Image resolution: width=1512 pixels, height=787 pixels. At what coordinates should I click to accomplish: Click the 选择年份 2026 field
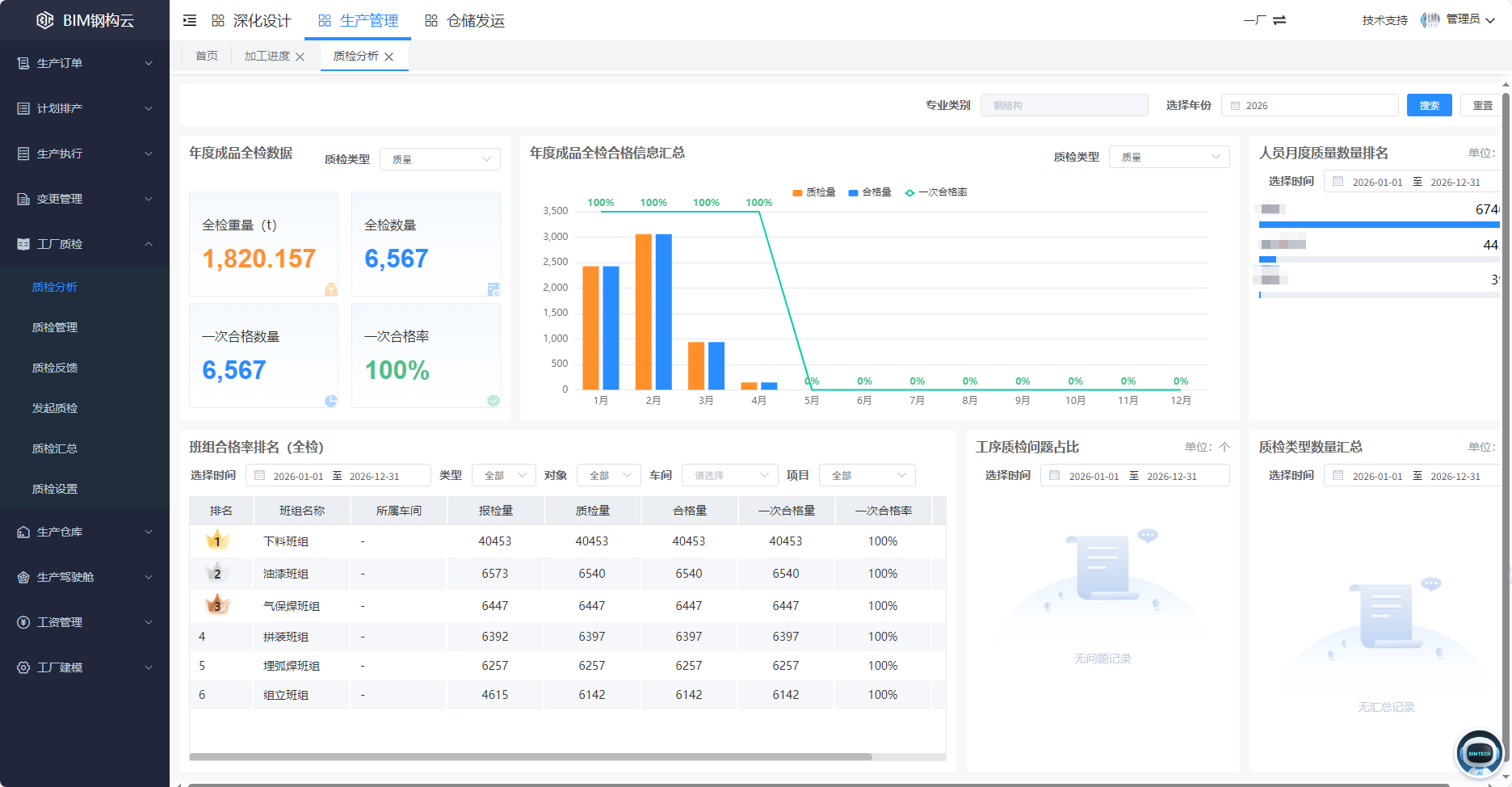point(1309,105)
